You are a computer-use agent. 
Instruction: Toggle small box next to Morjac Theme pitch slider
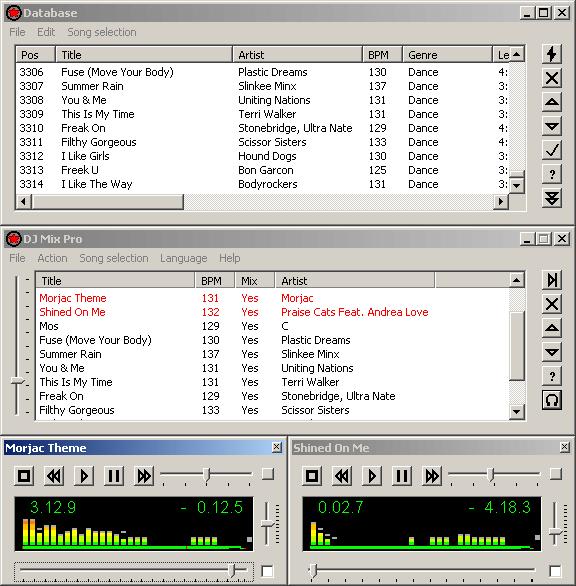[x=268, y=474]
